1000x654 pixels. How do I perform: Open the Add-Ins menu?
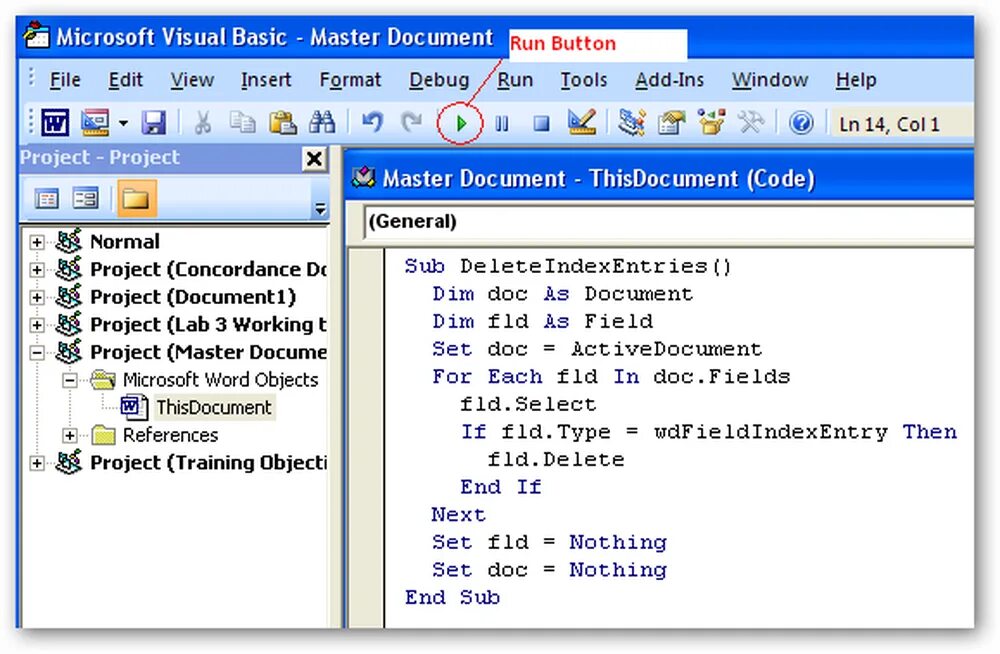coord(670,80)
